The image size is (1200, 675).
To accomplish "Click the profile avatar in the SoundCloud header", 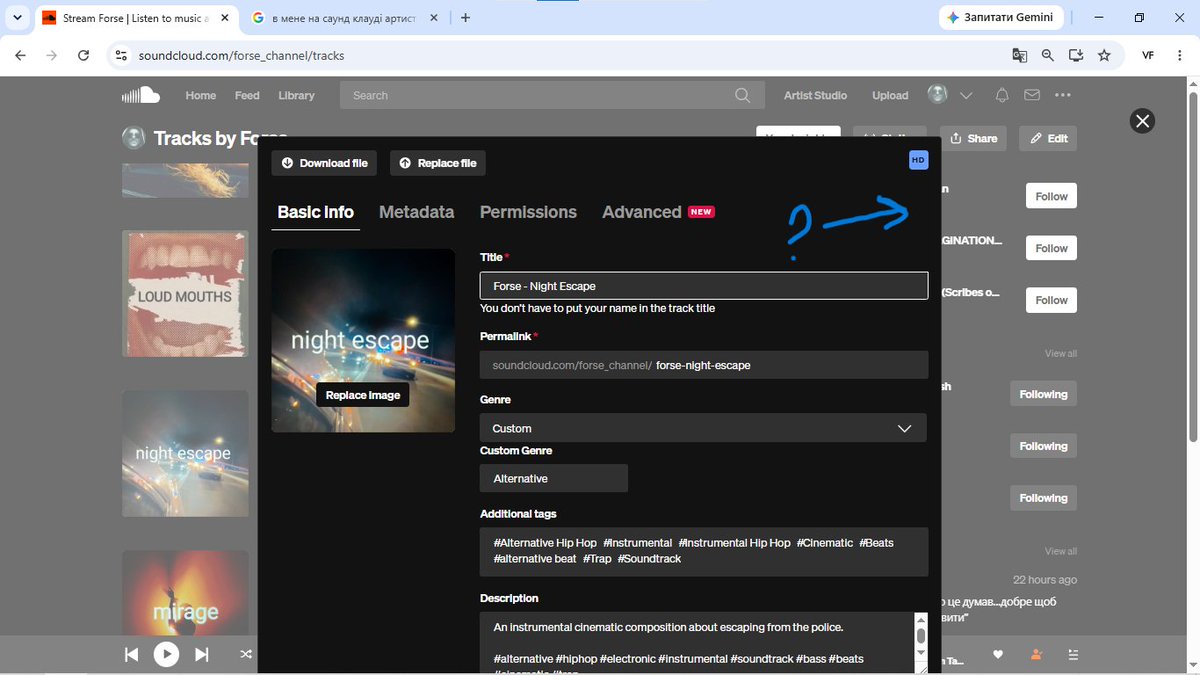I will pyautogui.click(x=937, y=95).
